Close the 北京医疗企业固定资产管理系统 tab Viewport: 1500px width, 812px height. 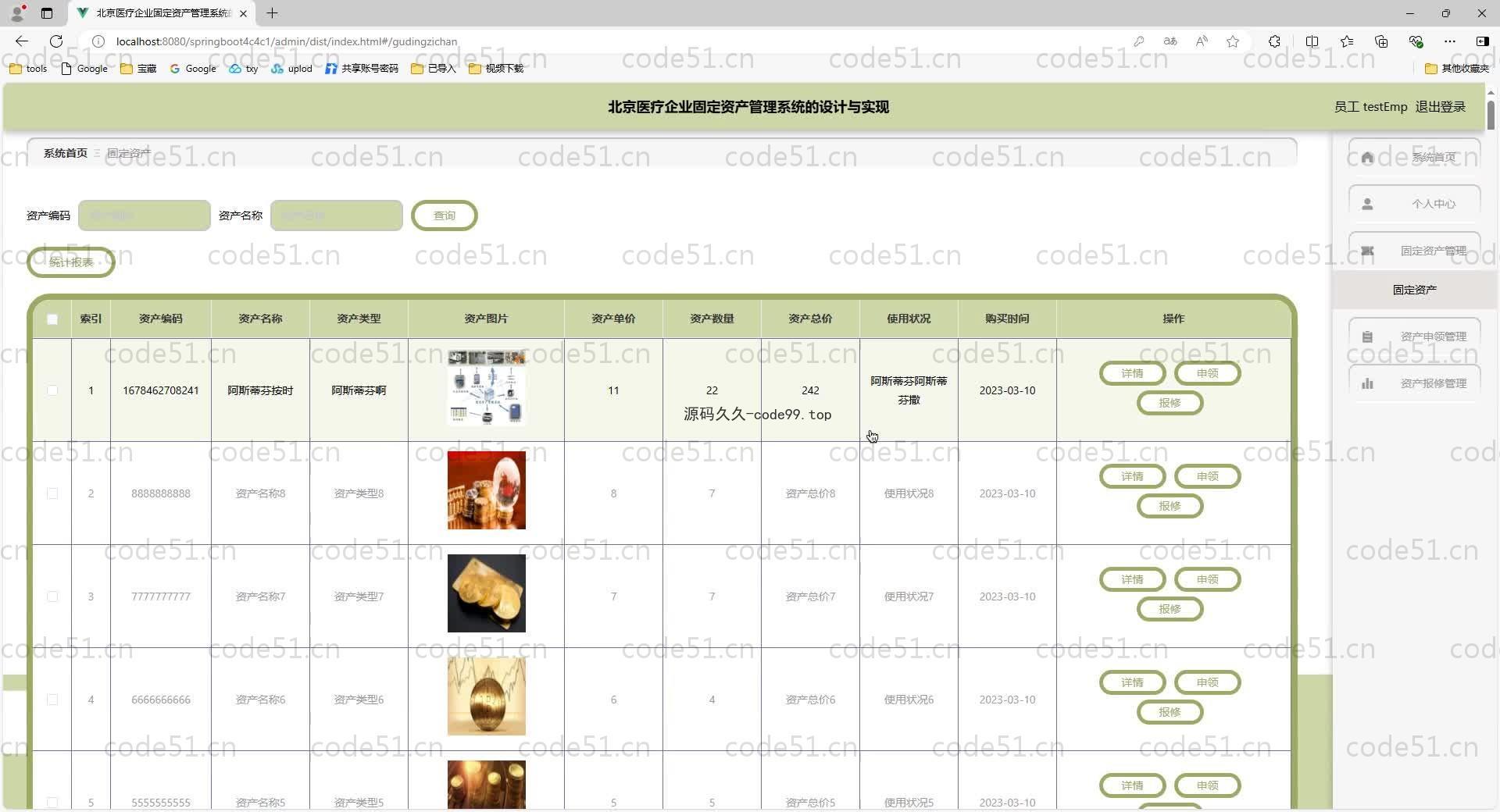coord(244,13)
